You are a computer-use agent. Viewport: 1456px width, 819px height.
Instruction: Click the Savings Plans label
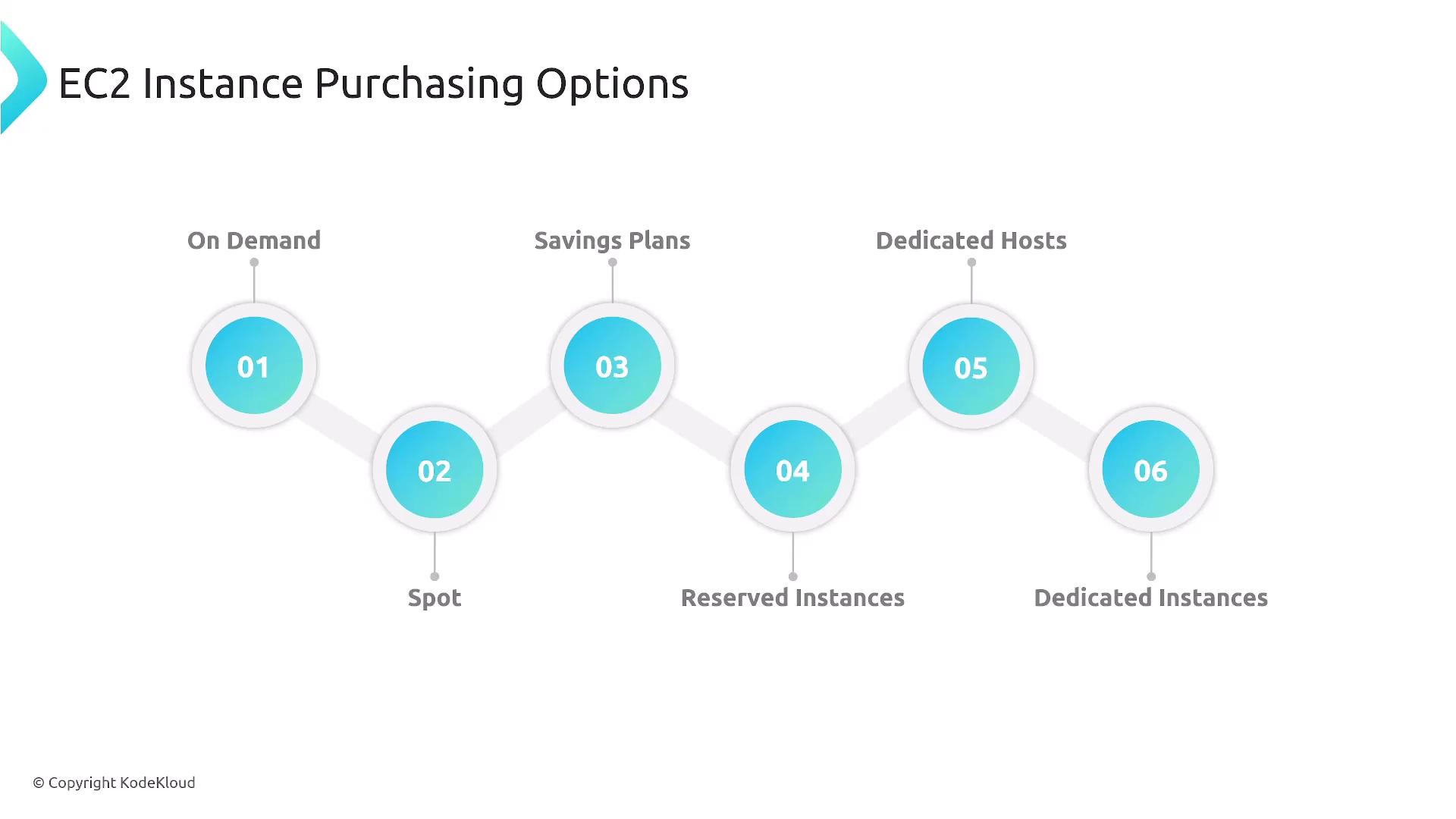pos(612,240)
